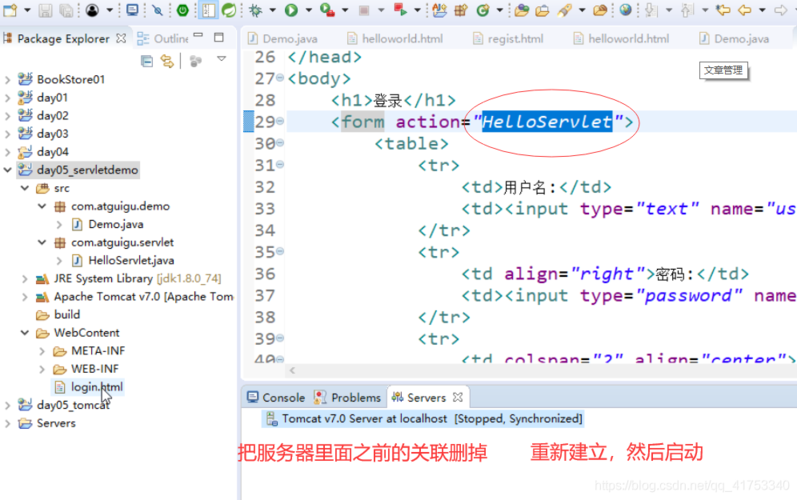The image size is (797, 500).
Task: Click line number 33 in editor gutter
Action: coord(265,209)
